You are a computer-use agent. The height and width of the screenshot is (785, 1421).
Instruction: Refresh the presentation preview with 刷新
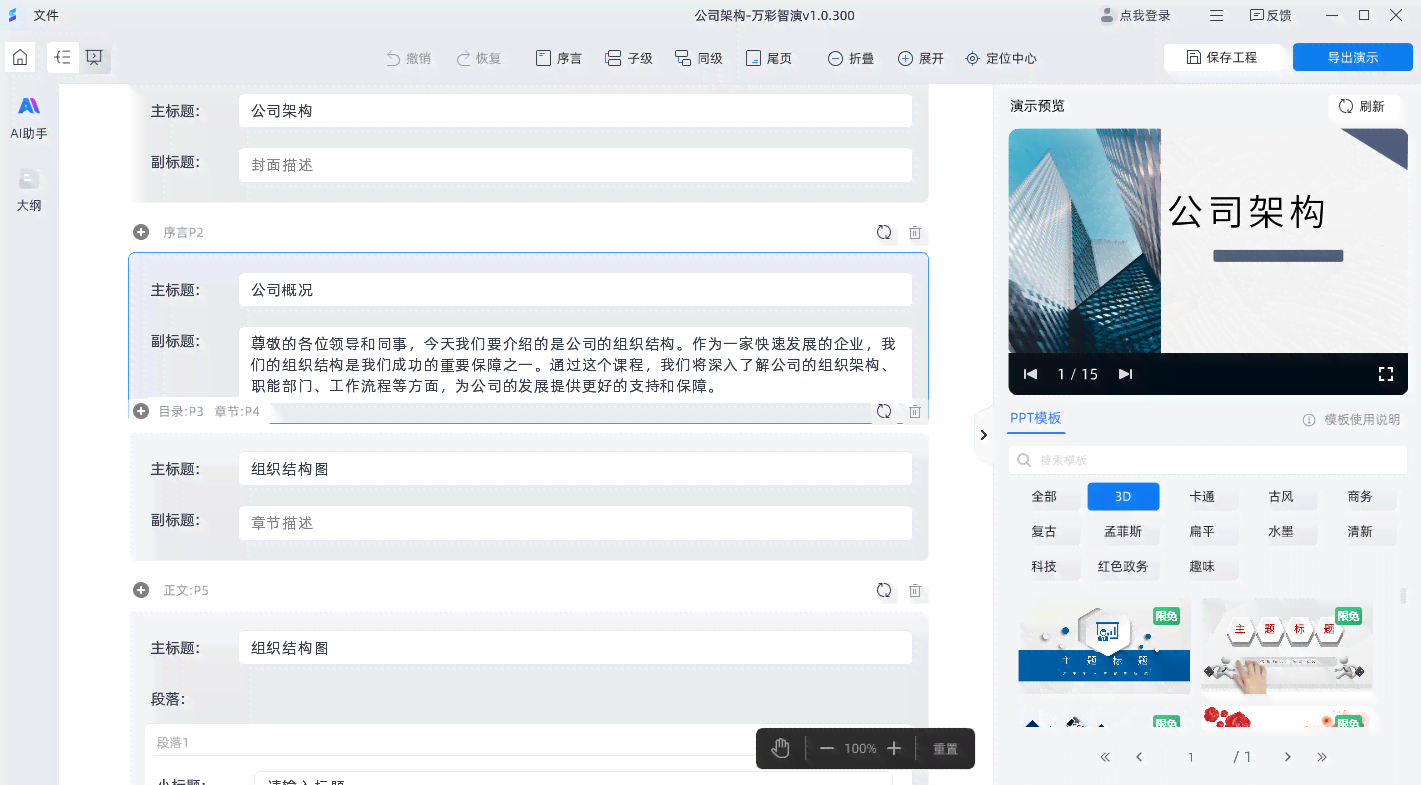(1362, 106)
